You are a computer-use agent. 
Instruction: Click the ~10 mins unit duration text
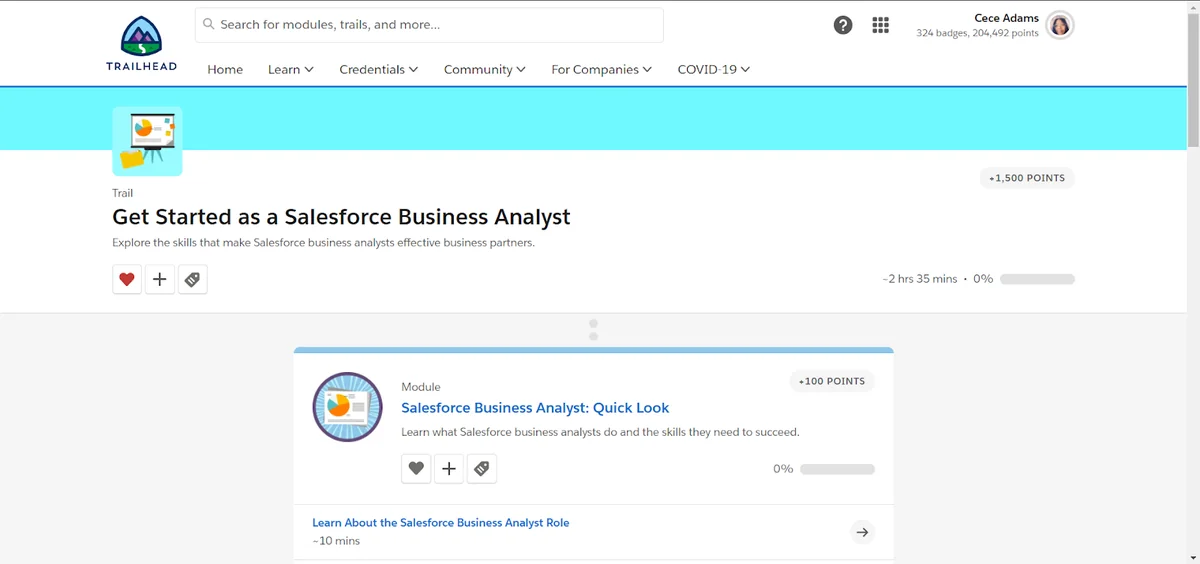[x=336, y=541]
